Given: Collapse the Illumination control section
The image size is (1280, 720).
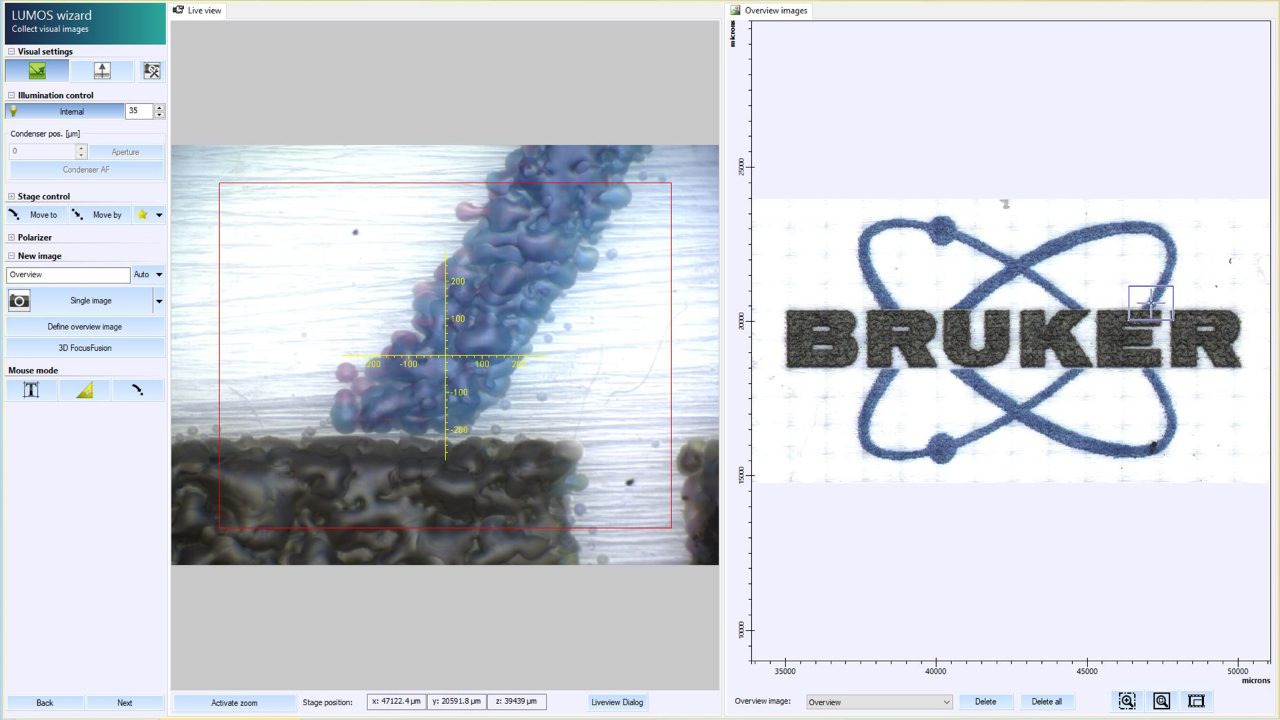Looking at the screenshot, I should (12, 96).
